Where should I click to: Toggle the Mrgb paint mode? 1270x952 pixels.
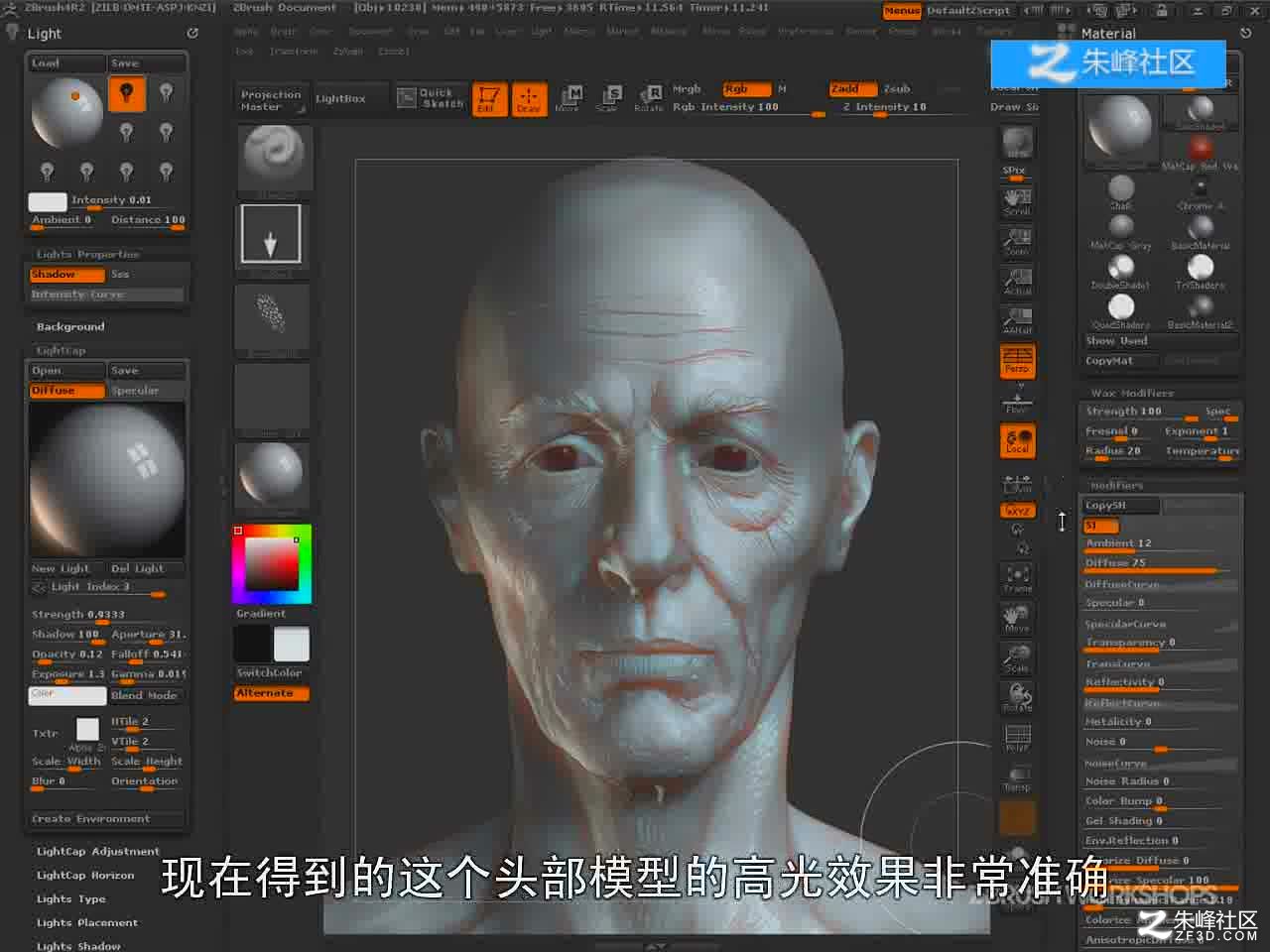tap(687, 88)
